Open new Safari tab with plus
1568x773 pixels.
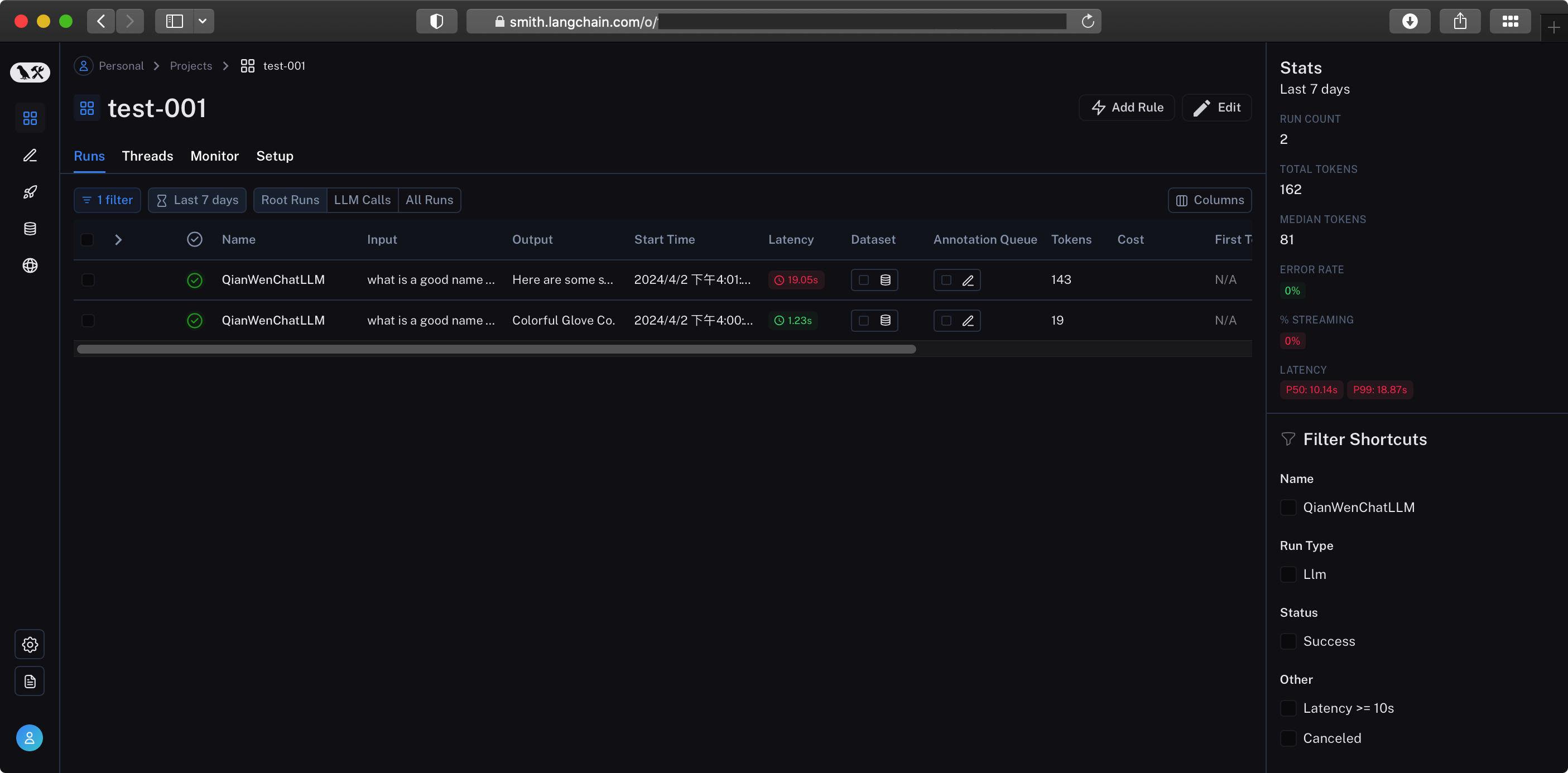point(1553,27)
